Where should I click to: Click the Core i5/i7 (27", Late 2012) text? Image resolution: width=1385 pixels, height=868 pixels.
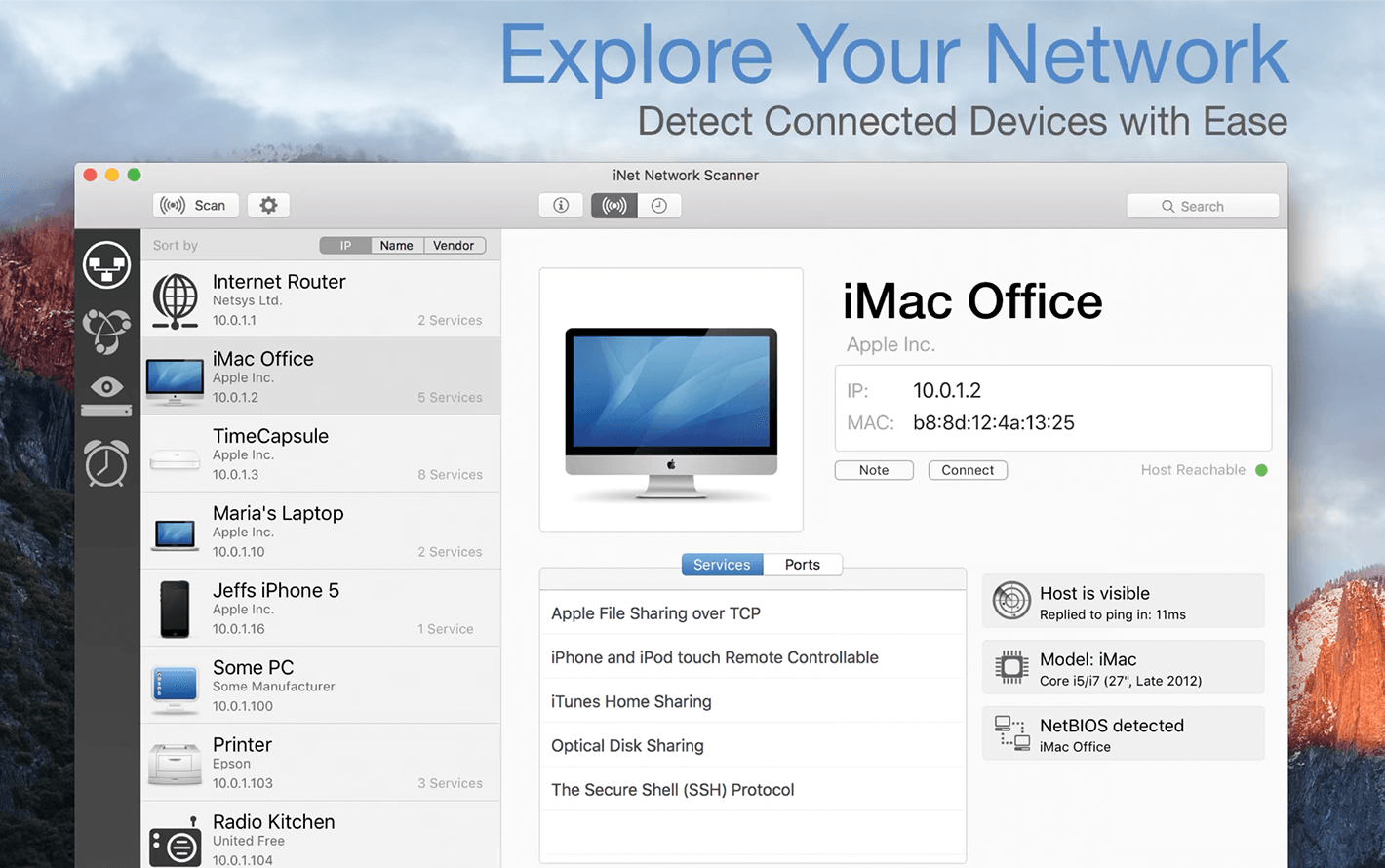pos(1121,681)
